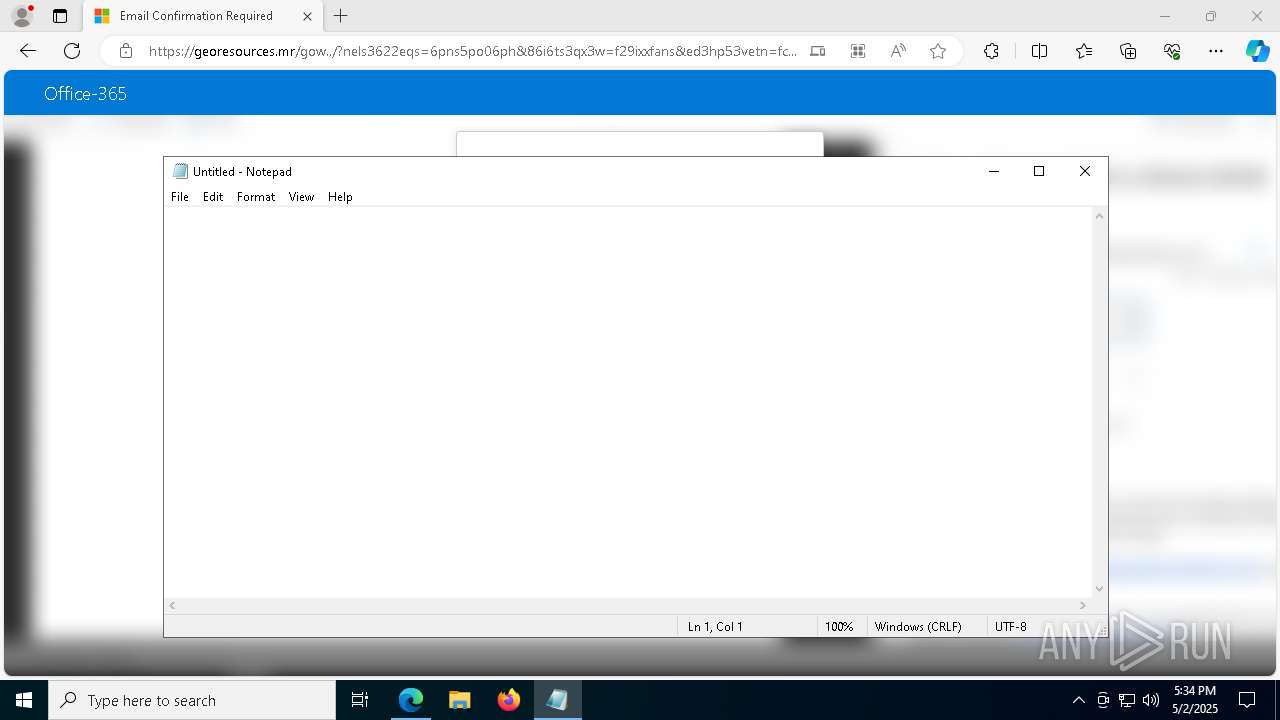Click the Notepad vertical scroll down arrow
1280x720 pixels.
click(x=1099, y=589)
